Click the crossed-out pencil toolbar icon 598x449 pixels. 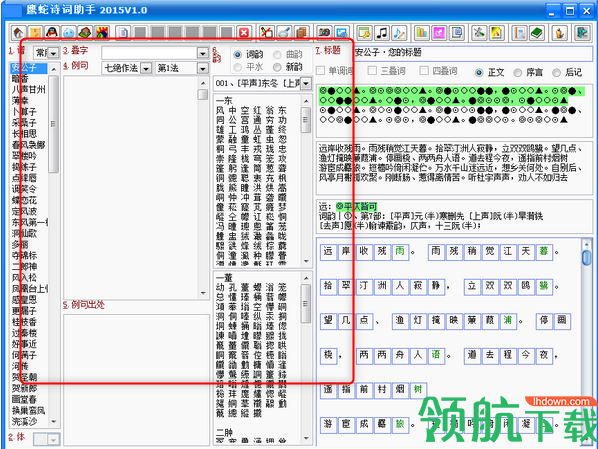[x=267, y=32]
